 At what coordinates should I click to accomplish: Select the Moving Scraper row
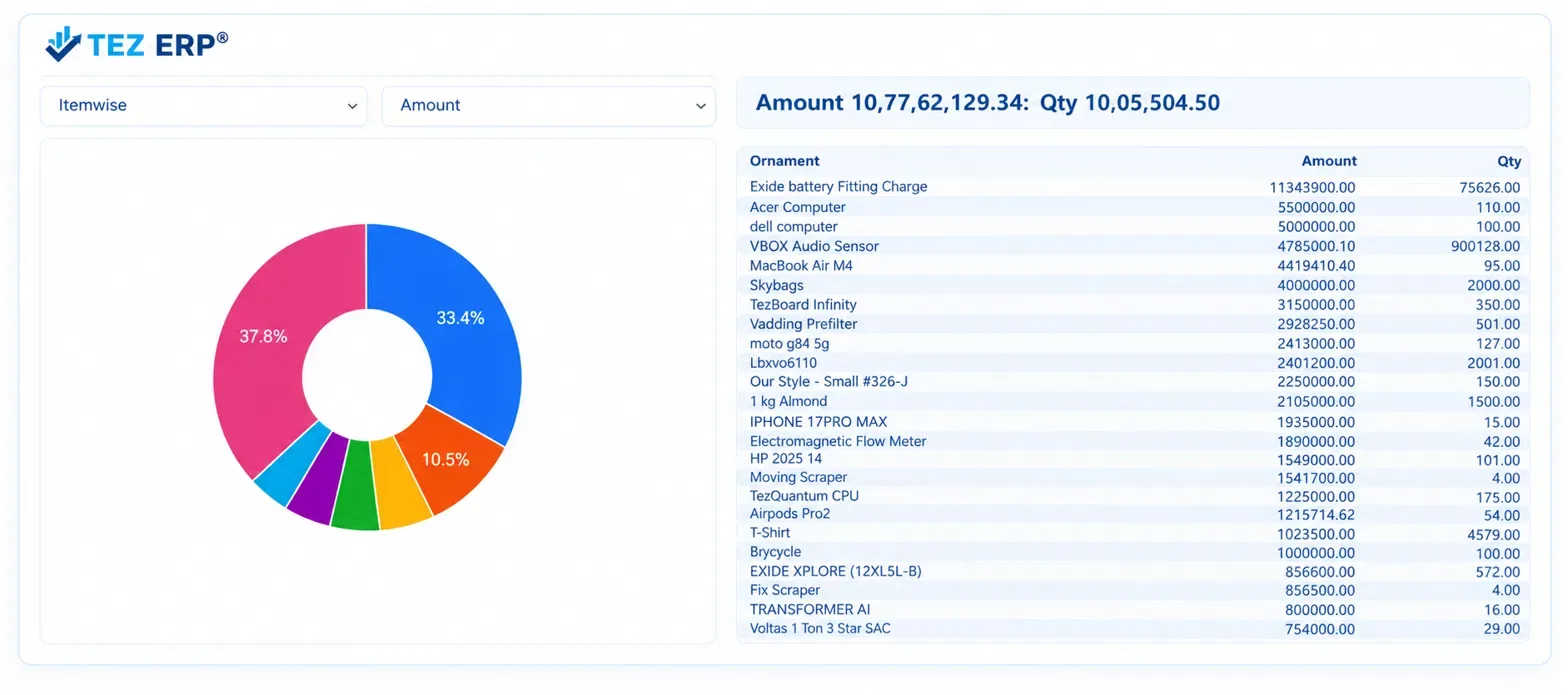[1133, 478]
